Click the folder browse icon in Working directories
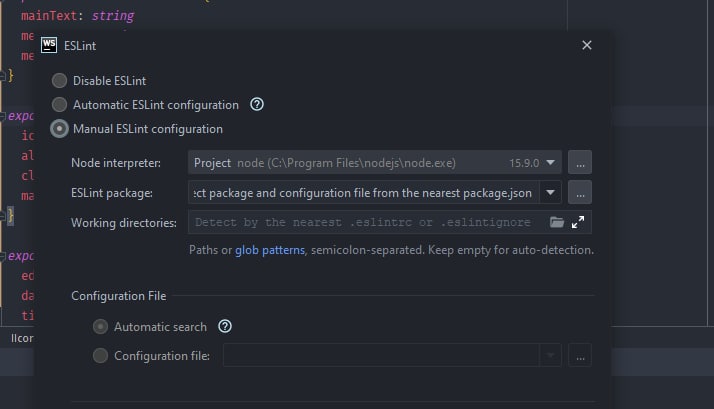 pos(557,222)
